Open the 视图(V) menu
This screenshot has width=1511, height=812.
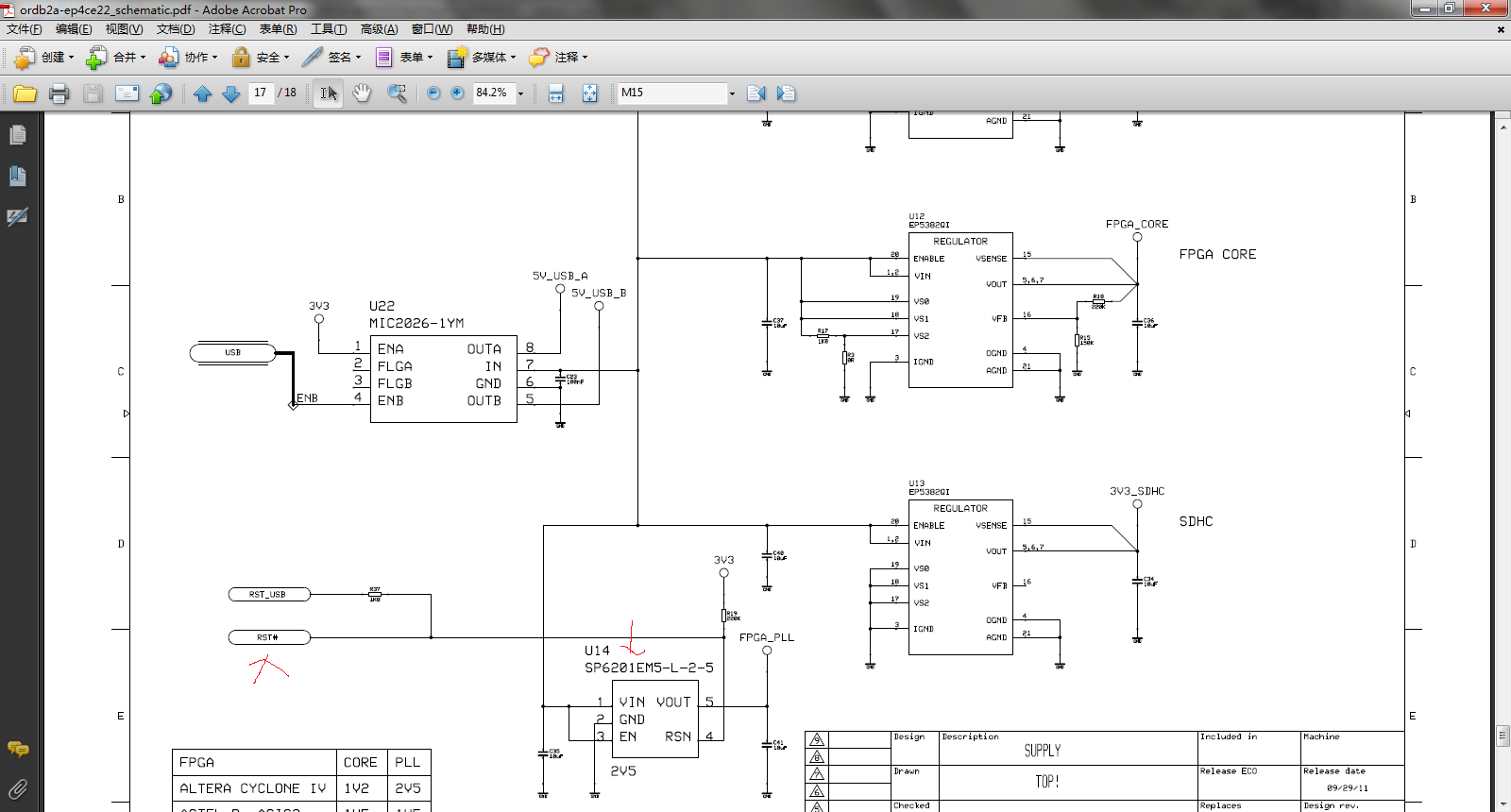tap(124, 29)
